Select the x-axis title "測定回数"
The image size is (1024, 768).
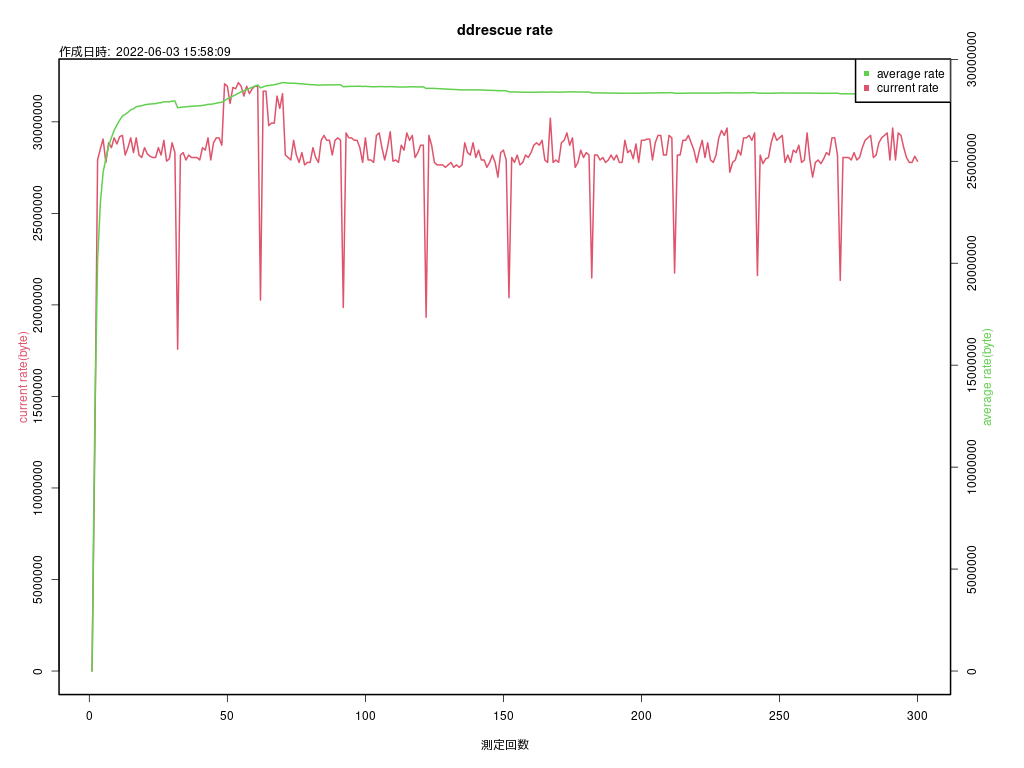tap(505, 744)
